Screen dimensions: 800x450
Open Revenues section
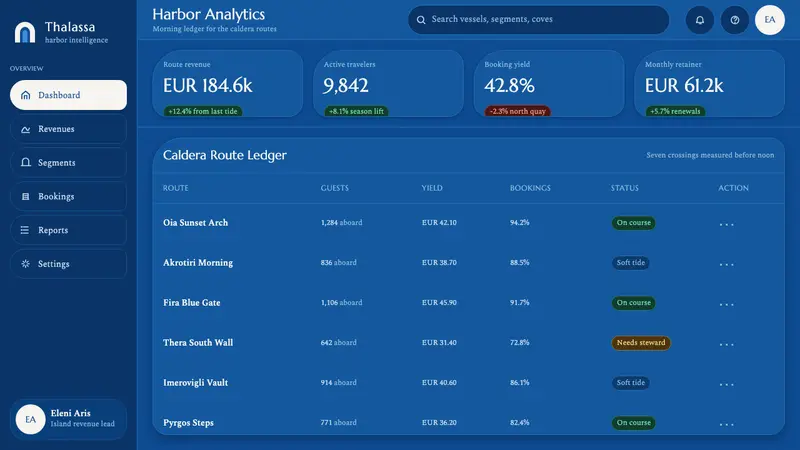pyautogui.click(x=68, y=129)
